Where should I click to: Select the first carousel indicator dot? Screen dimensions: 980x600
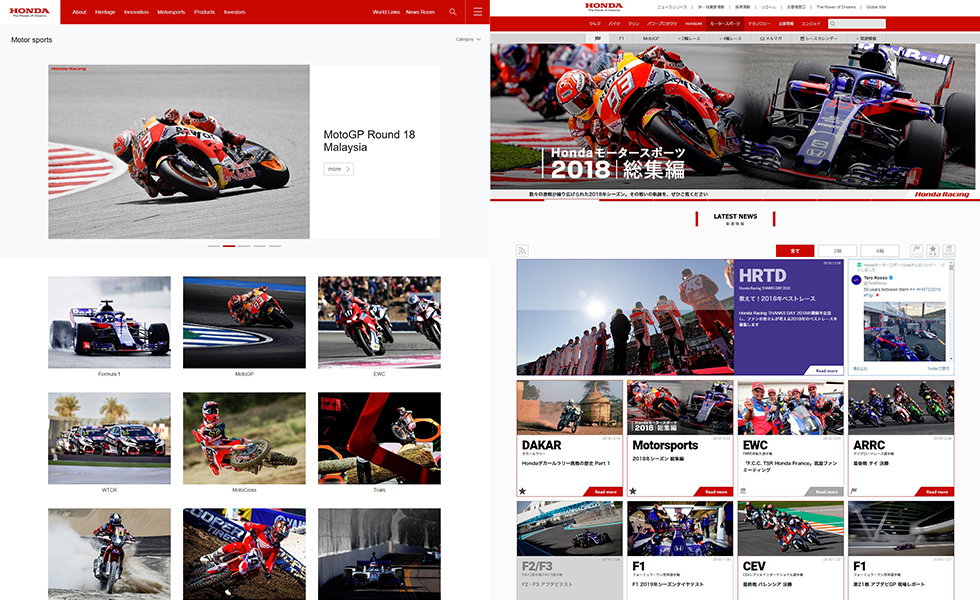pyautogui.click(x=214, y=246)
